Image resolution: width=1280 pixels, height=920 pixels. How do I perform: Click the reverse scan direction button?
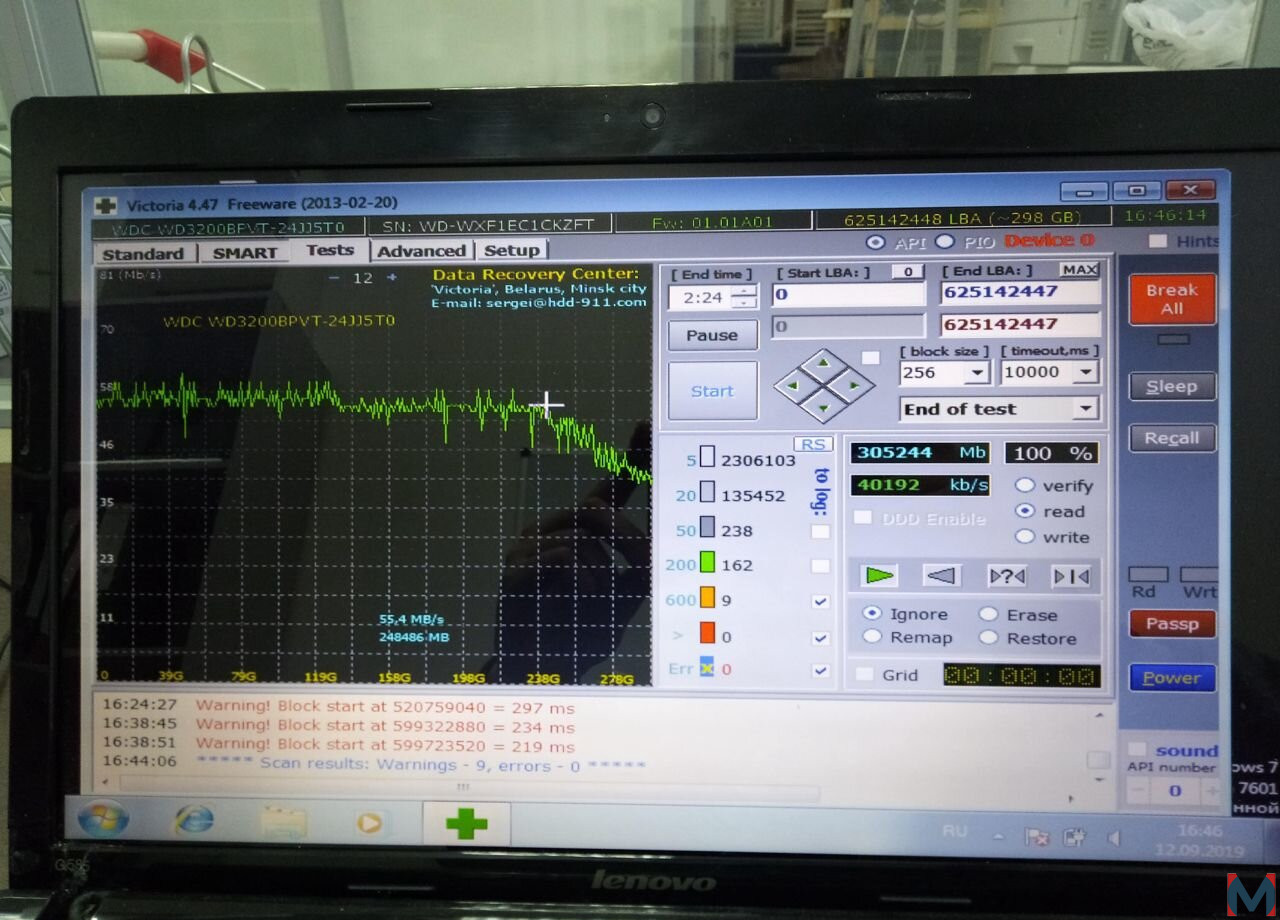click(x=942, y=575)
